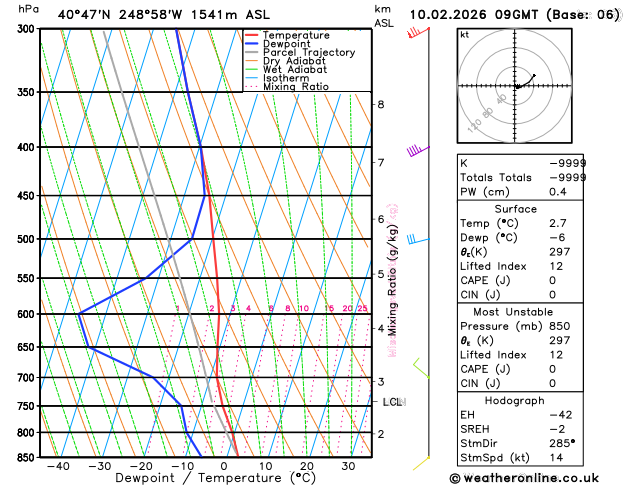
Task: Click the 'Mixing Ratio' legend label
Action: pyautogui.click(x=296, y=87)
